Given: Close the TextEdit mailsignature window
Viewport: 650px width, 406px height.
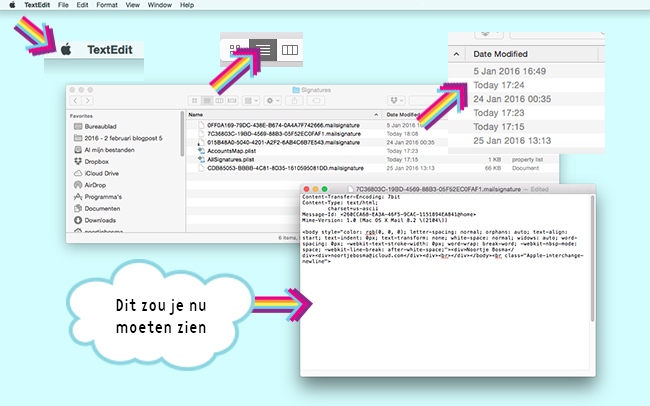Looking at the screenshot, I should coord(306,189).
